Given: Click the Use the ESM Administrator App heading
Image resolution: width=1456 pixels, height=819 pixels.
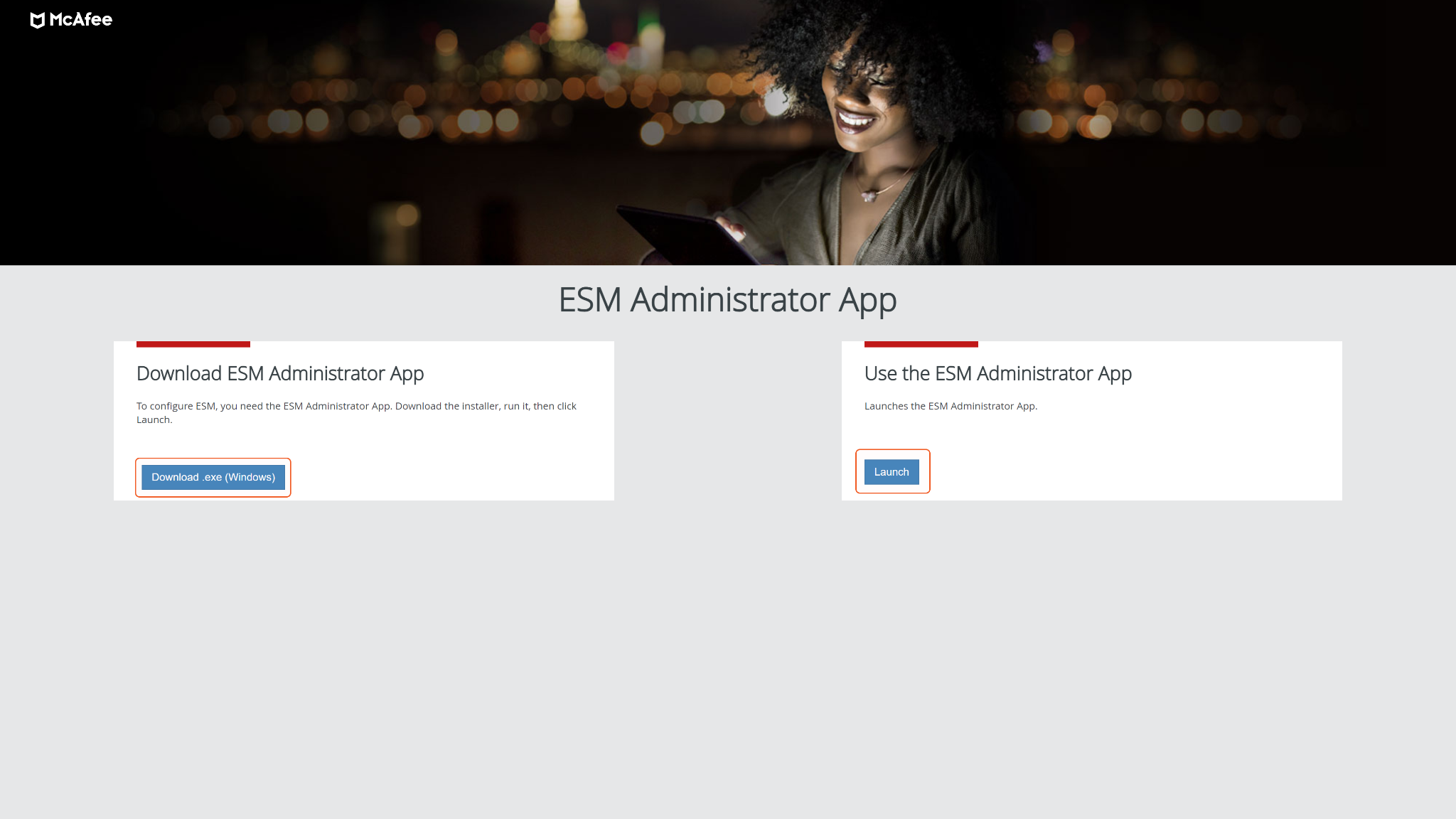Looking at the screenshot, I should tap(997, 374).
